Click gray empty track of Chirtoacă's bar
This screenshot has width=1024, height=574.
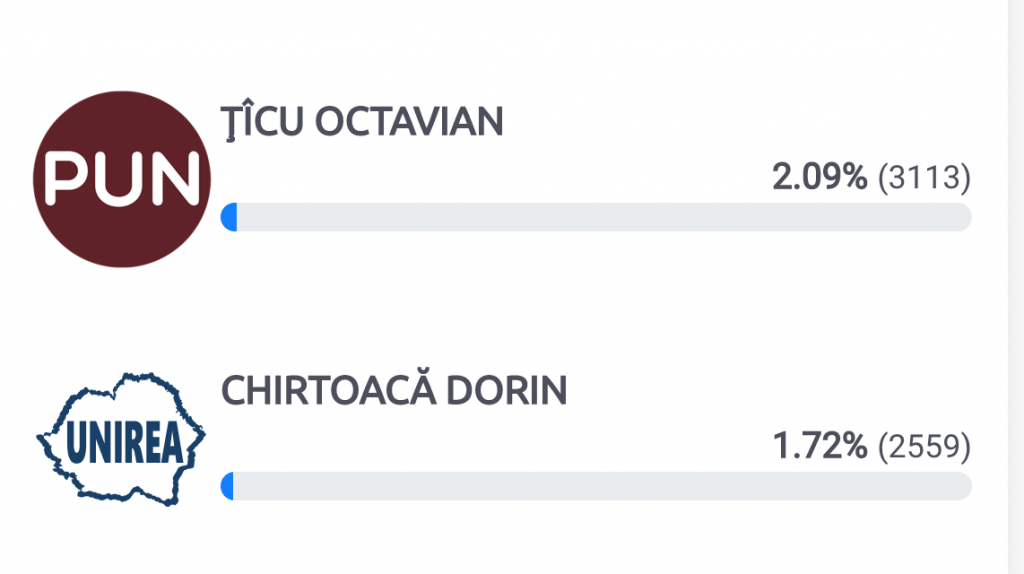(x=602, y=486)
